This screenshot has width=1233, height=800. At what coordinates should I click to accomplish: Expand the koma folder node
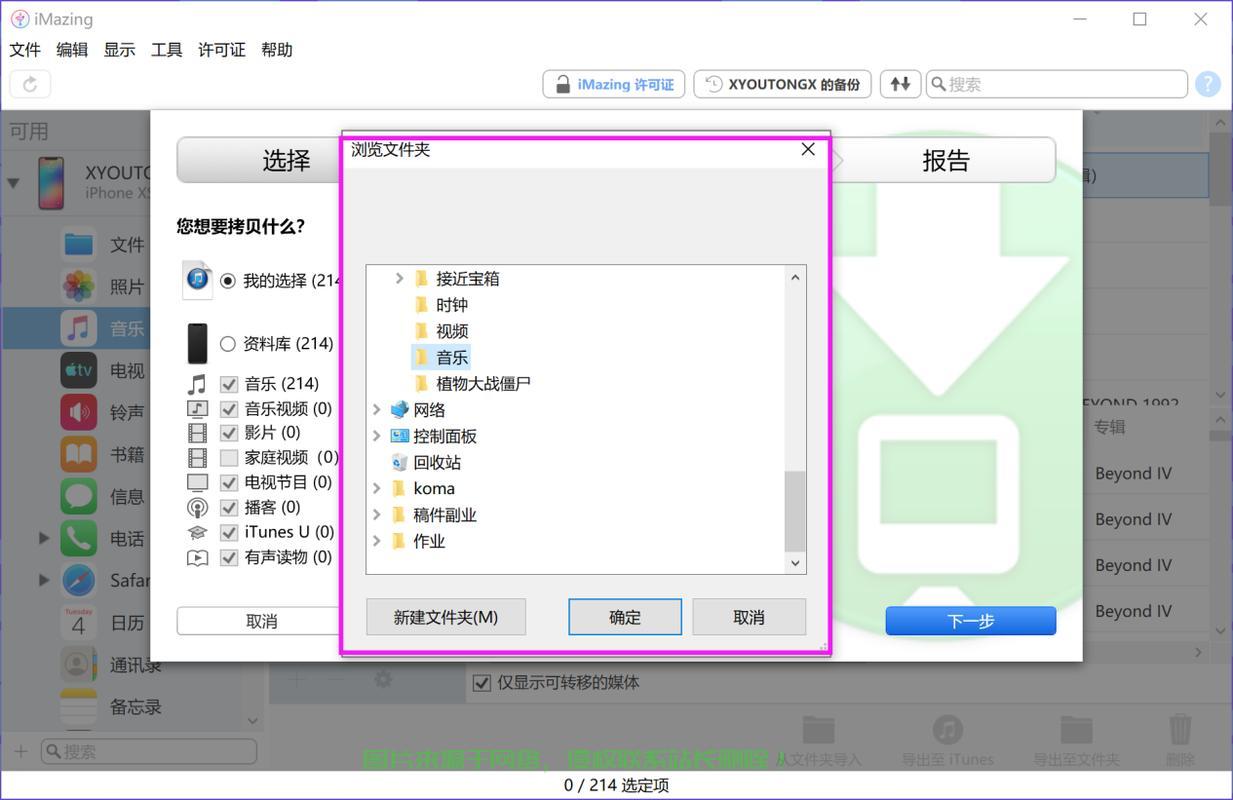point(377,488)
